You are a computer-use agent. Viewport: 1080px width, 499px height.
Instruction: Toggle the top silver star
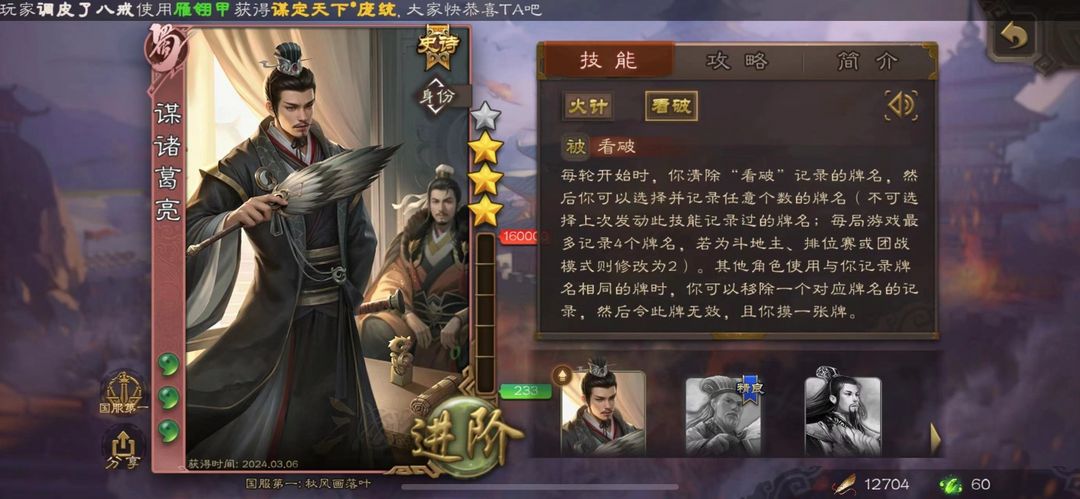(x=486, y=116)
